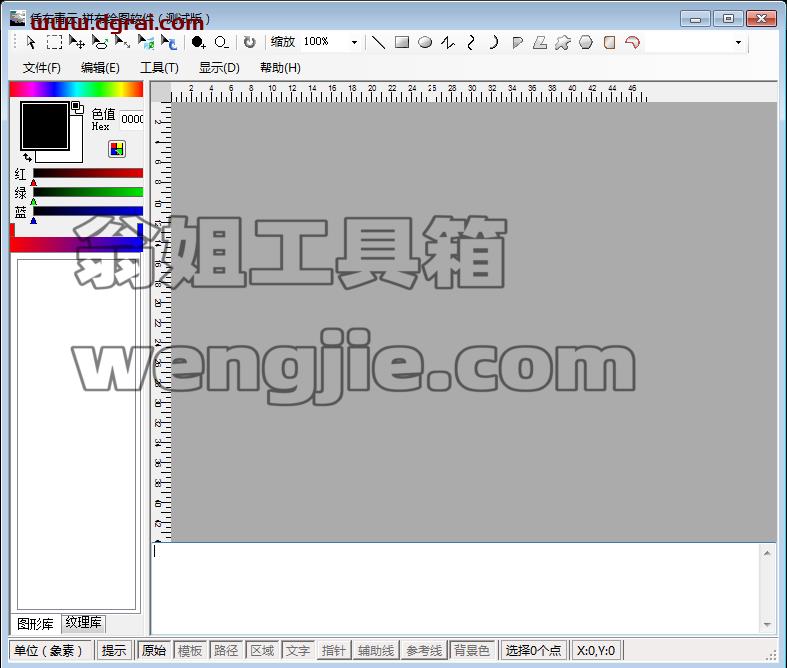Toggle the 原始 status button

click(154, 650)
